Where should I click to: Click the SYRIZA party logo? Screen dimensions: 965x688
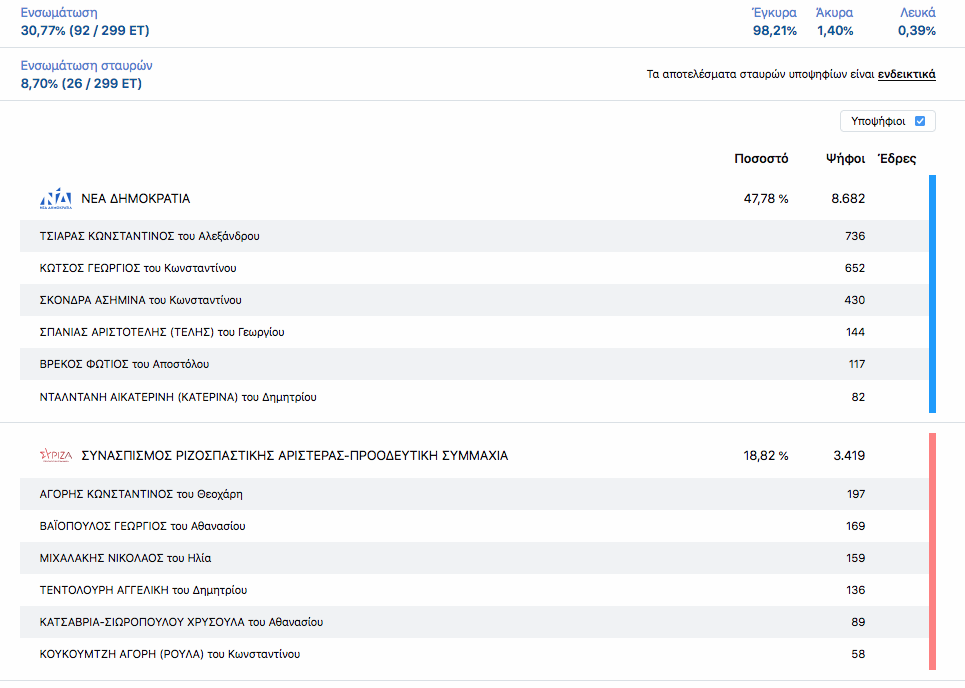point(55,456)
